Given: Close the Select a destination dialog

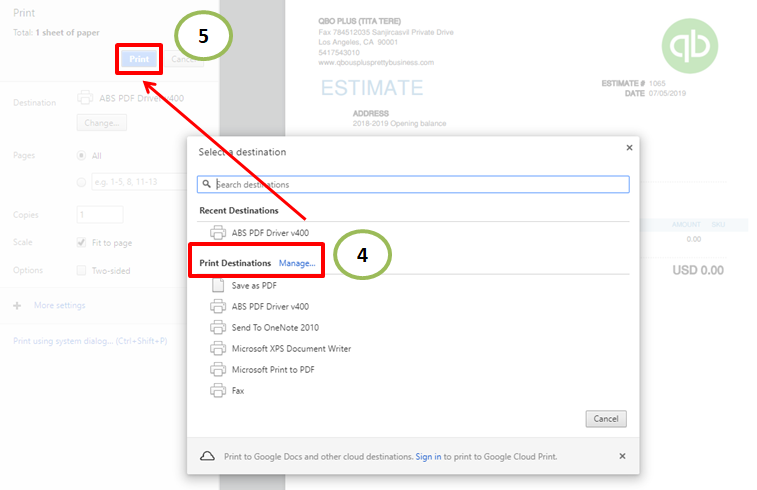Looking at the screenshot, I should (629, 148).
